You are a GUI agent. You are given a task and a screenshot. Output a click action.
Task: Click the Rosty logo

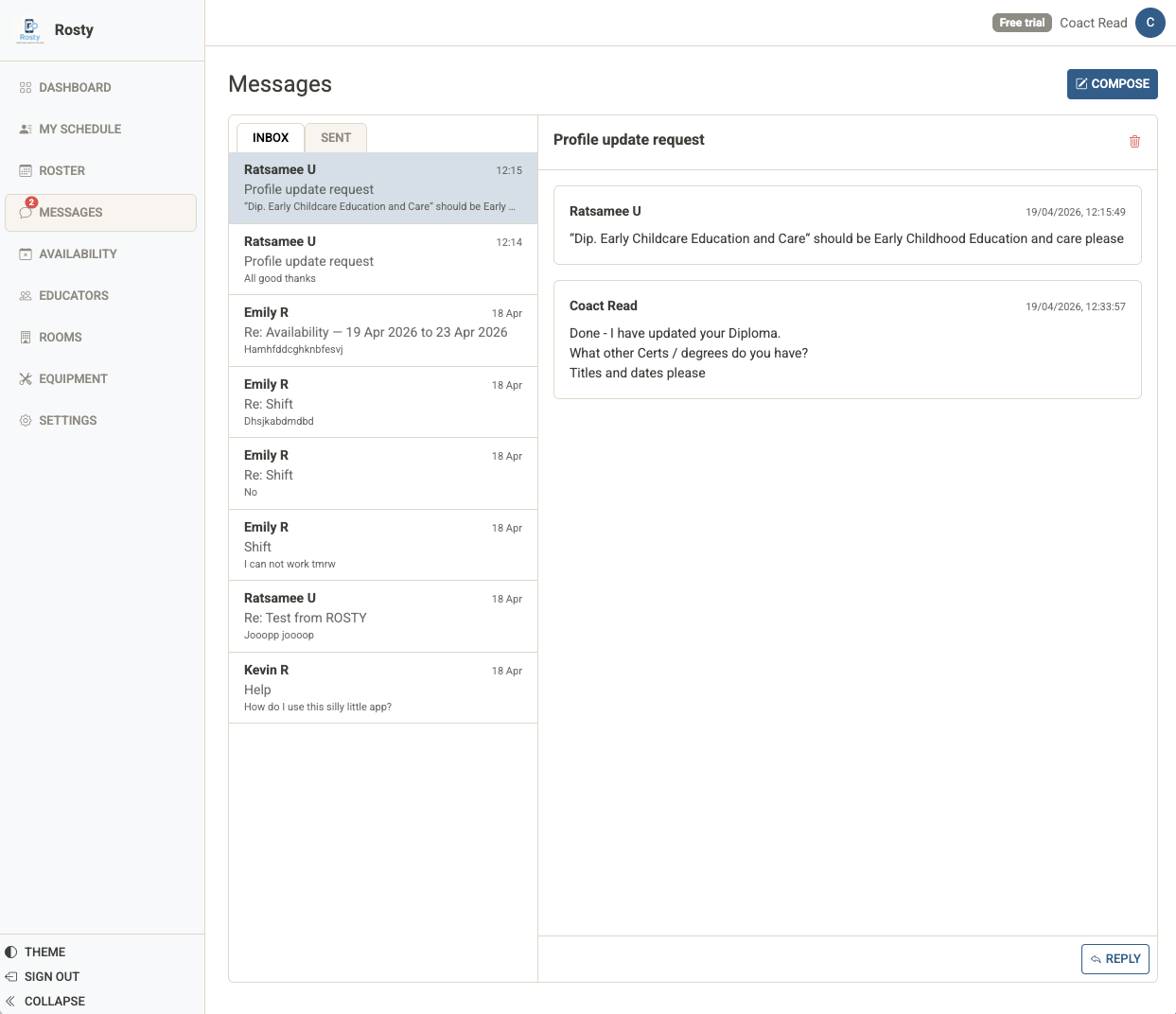(x=30, y=29)
